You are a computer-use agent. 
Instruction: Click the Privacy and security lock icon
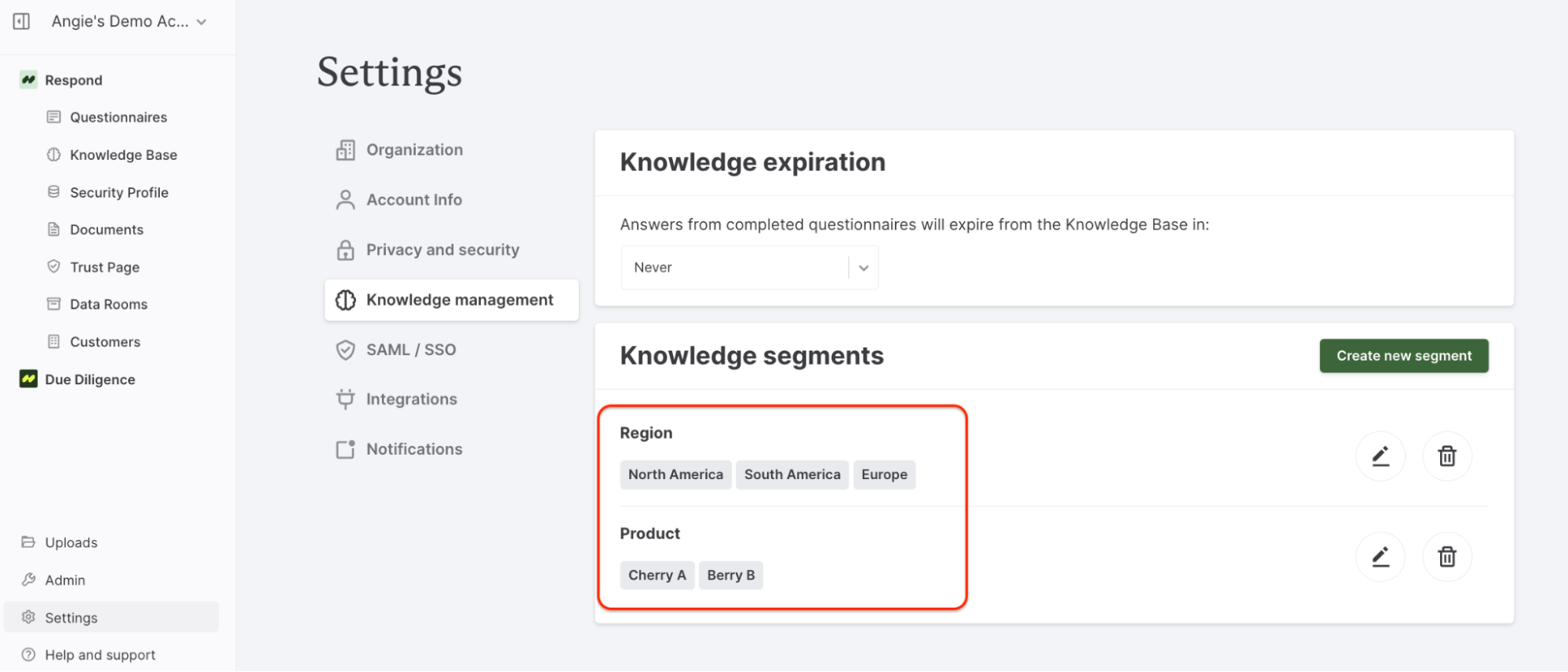click(345, 249)
